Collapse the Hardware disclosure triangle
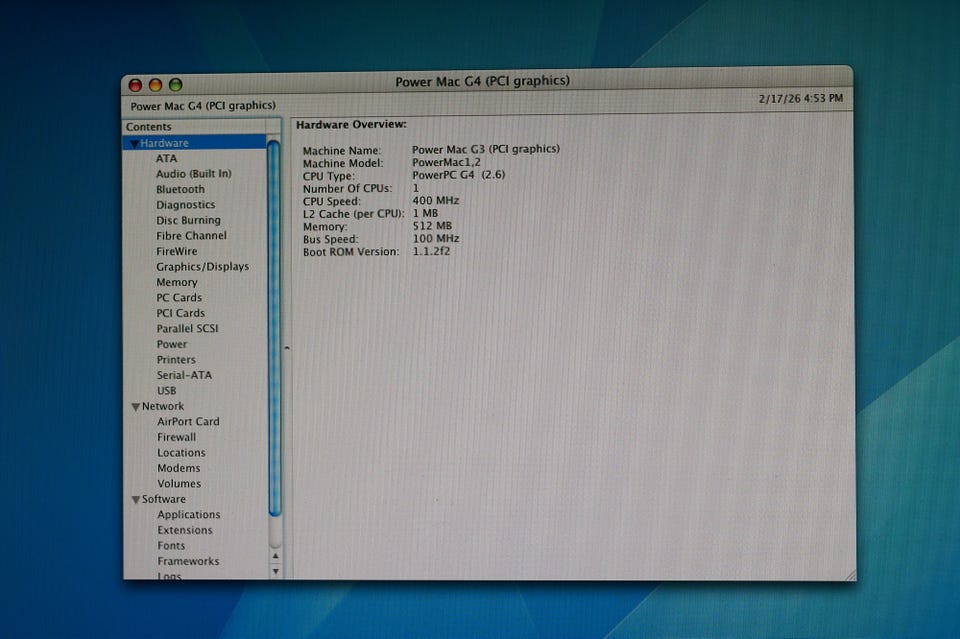 [x=134, y=144]
